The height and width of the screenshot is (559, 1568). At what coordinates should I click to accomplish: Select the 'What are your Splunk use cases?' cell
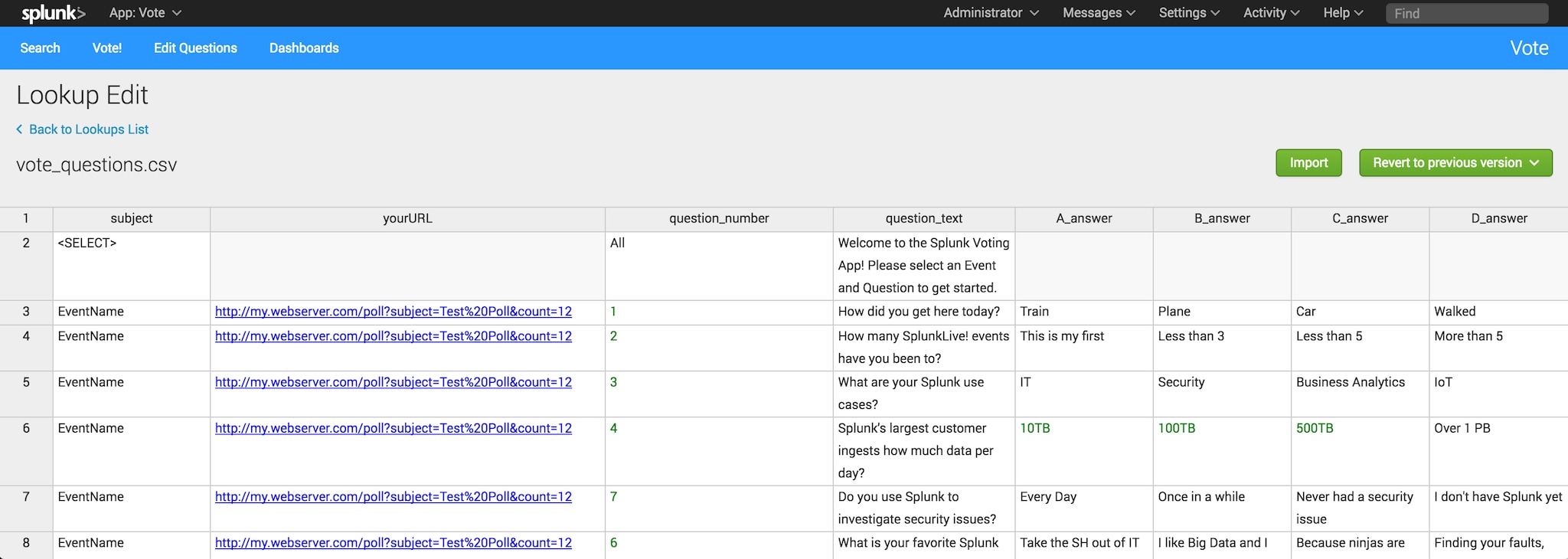[924, 394]
